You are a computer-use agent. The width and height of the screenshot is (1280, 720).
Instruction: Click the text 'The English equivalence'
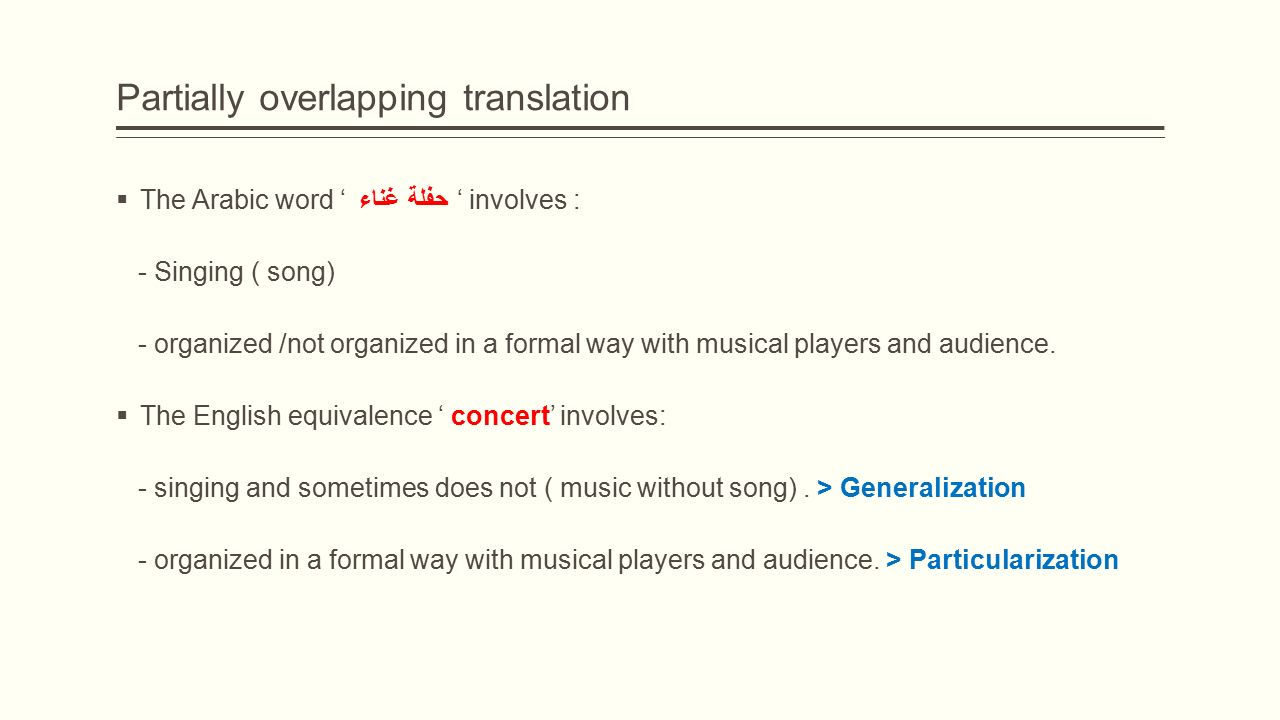(285, 416)
